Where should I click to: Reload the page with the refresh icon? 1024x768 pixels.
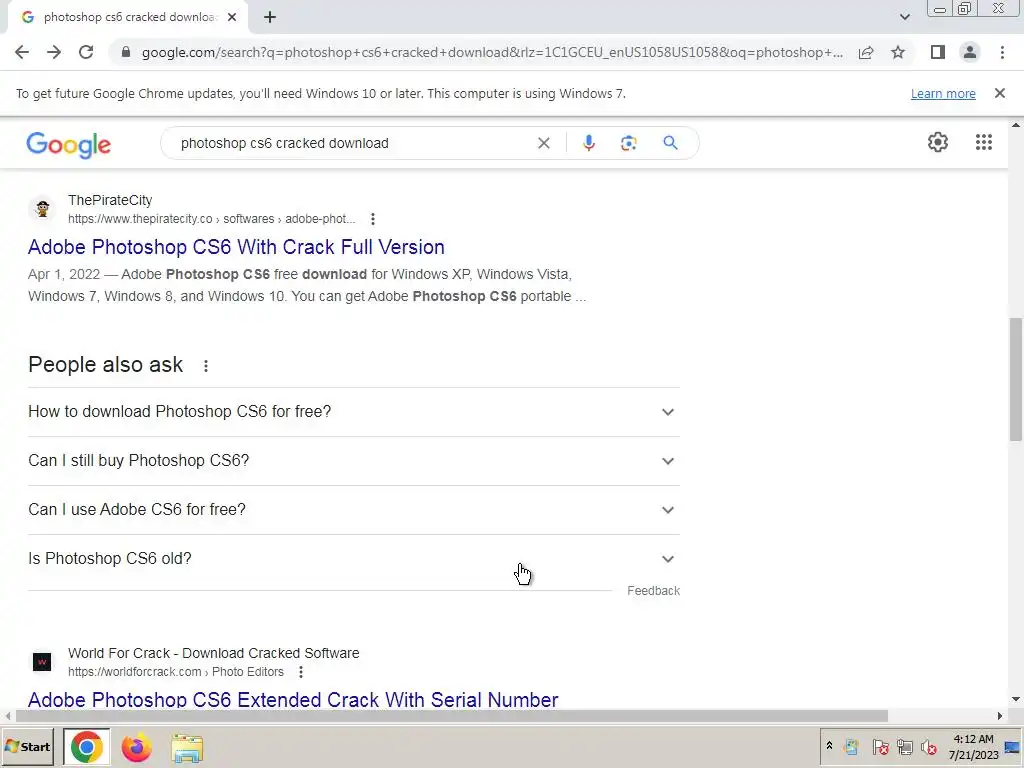point(86,52)
